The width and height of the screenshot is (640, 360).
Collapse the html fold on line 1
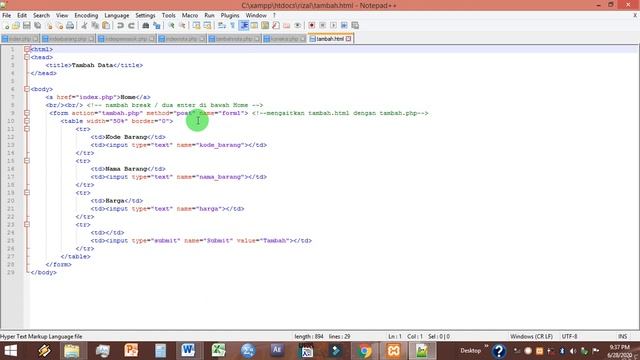click(27, 49)
